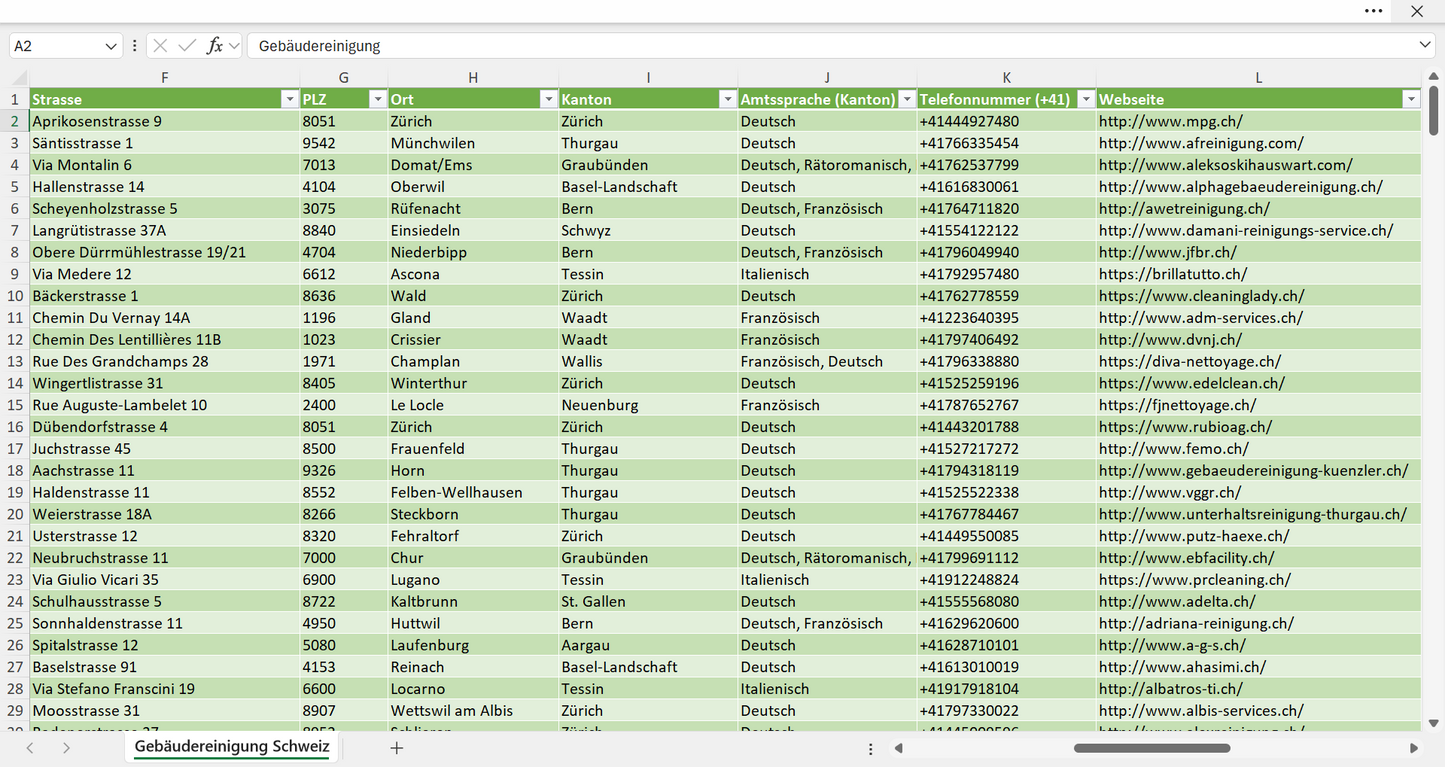The height and width of the screenshot is (767, 1445).
Task: Click the vertical scroll up arrow
Action: pos(1434,76)
